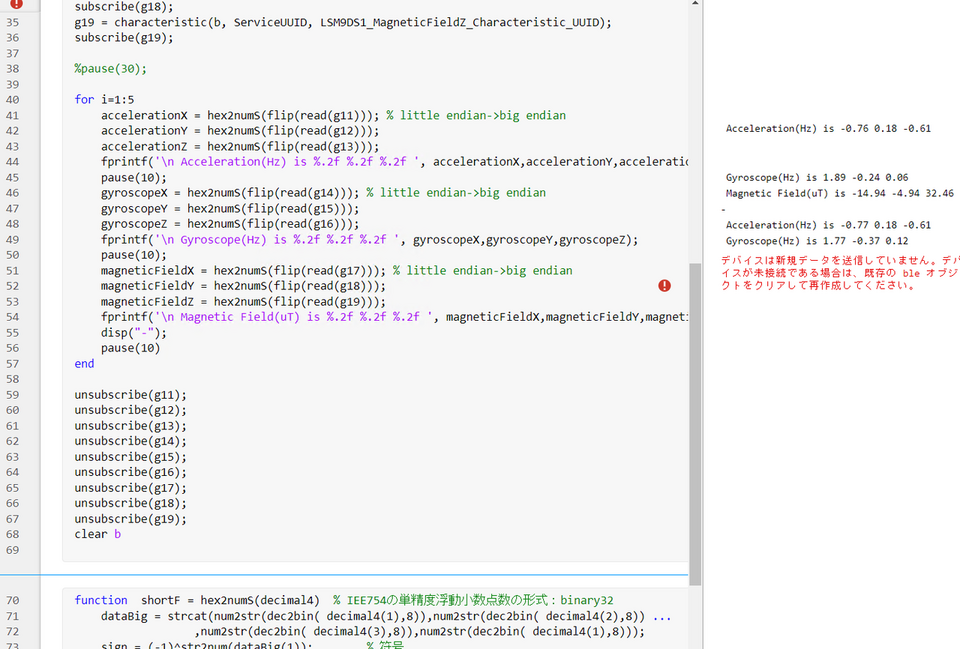Click the unsubscribe(g11) line

130,395
